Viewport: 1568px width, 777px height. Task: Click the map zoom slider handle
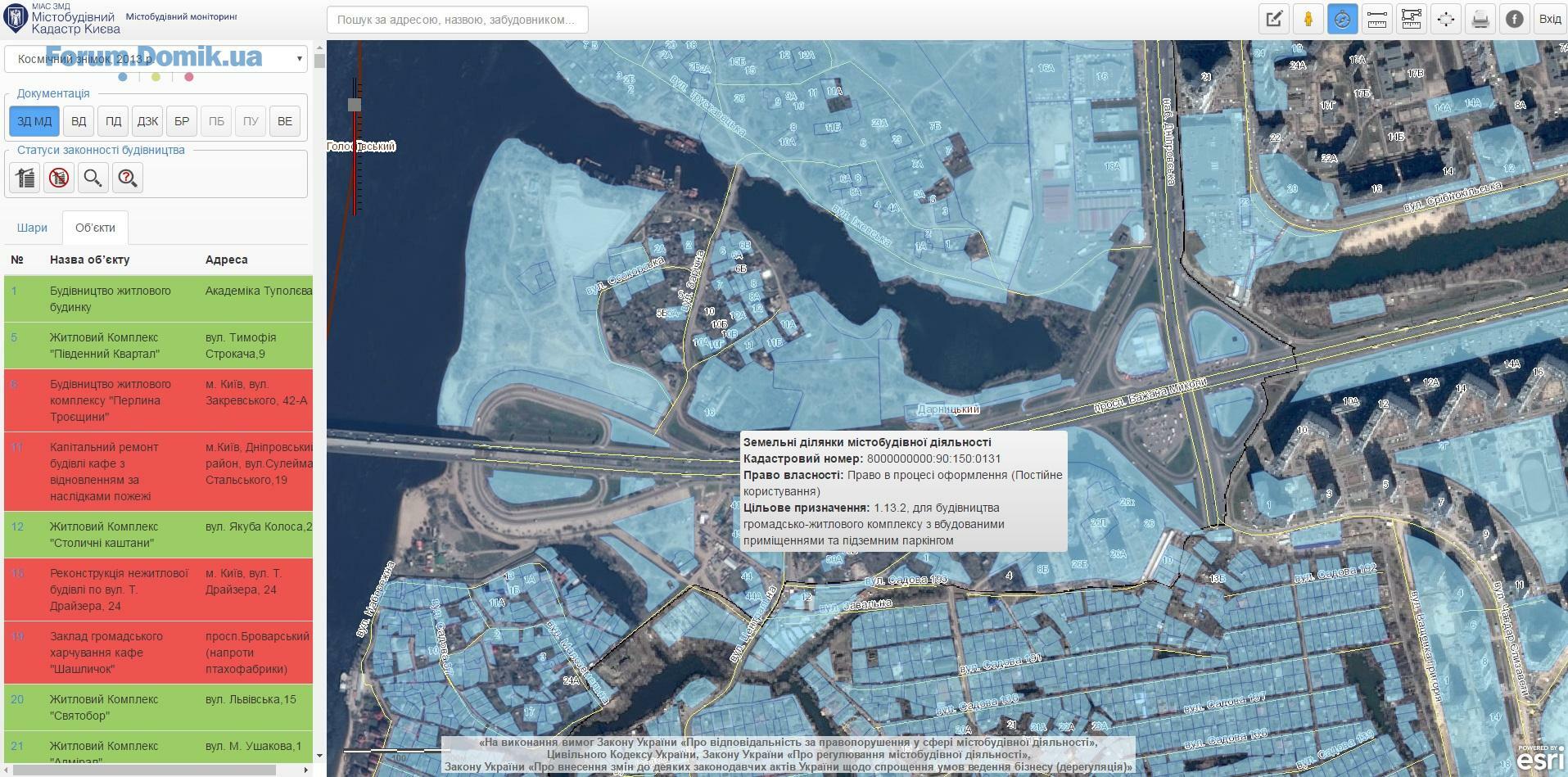355,105
